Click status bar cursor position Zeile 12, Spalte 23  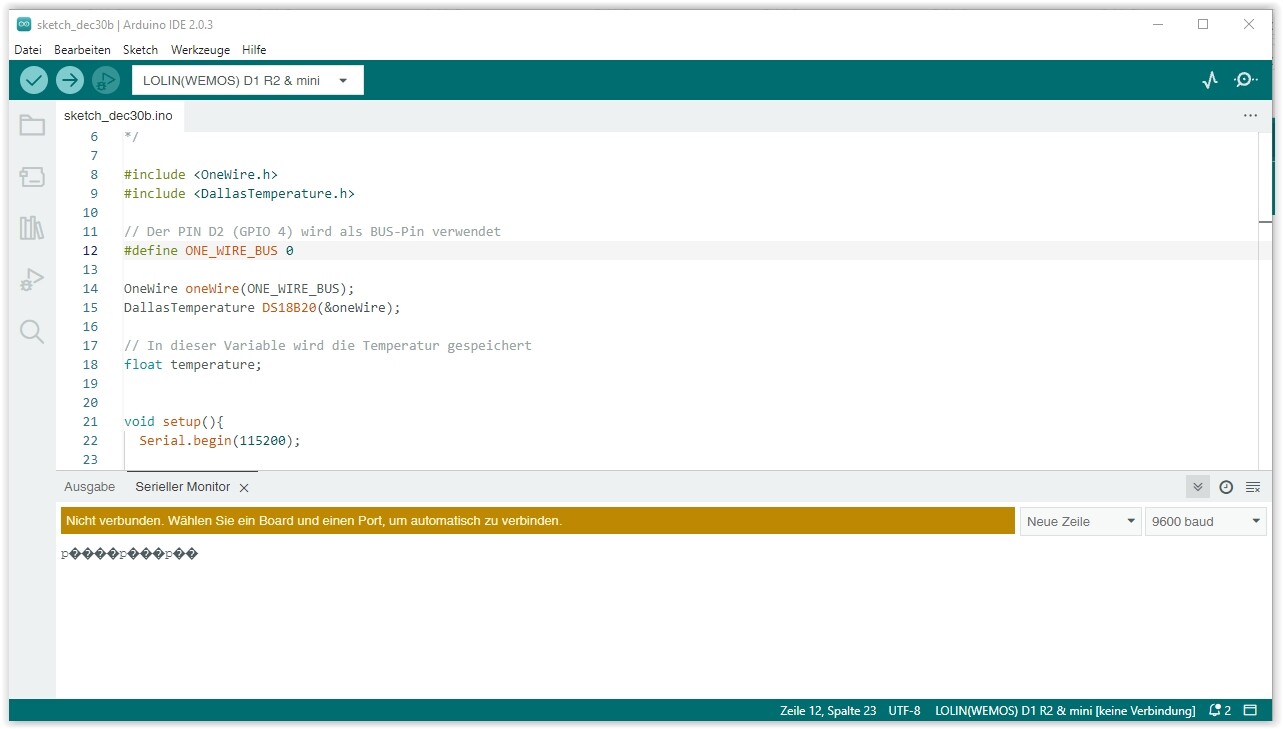pos(828,711)
